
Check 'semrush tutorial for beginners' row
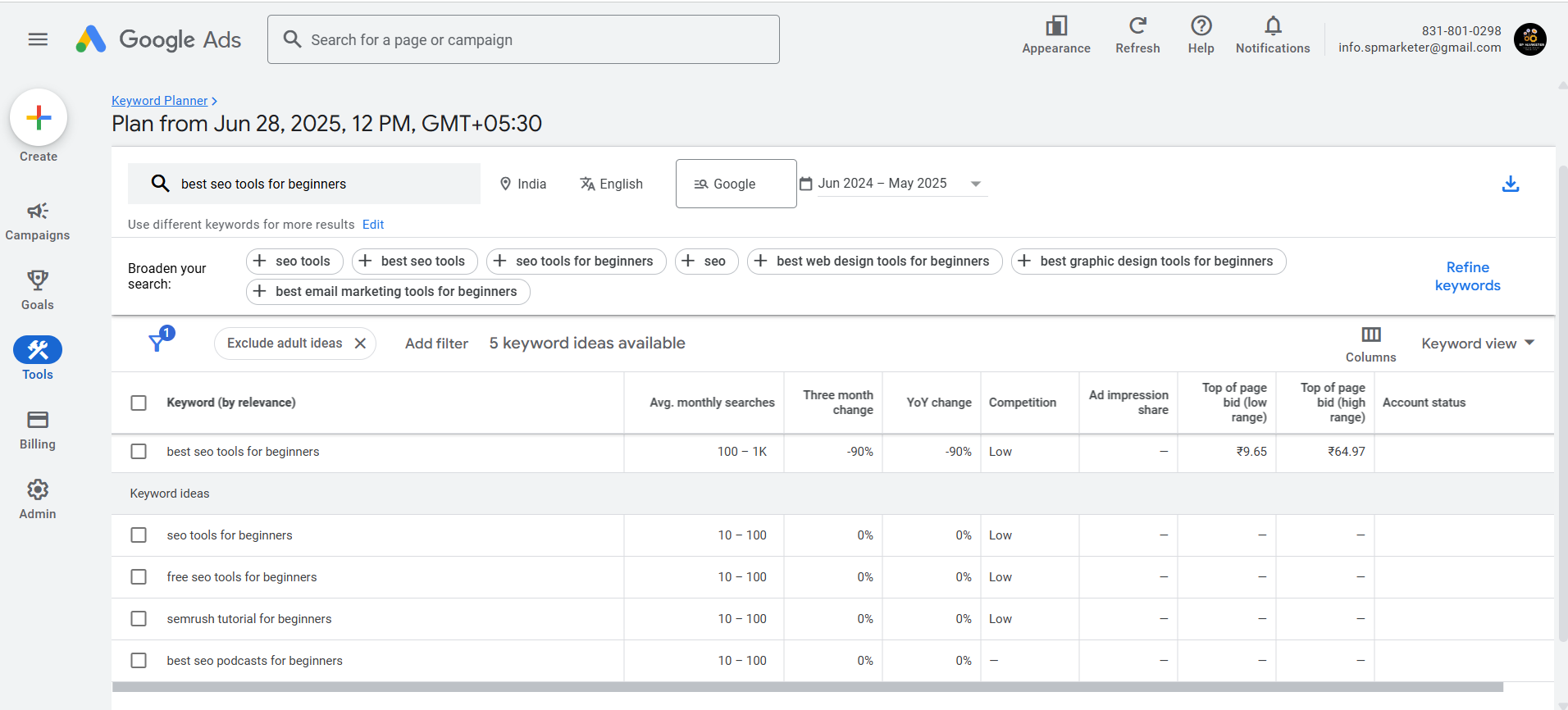coord(139,619)
